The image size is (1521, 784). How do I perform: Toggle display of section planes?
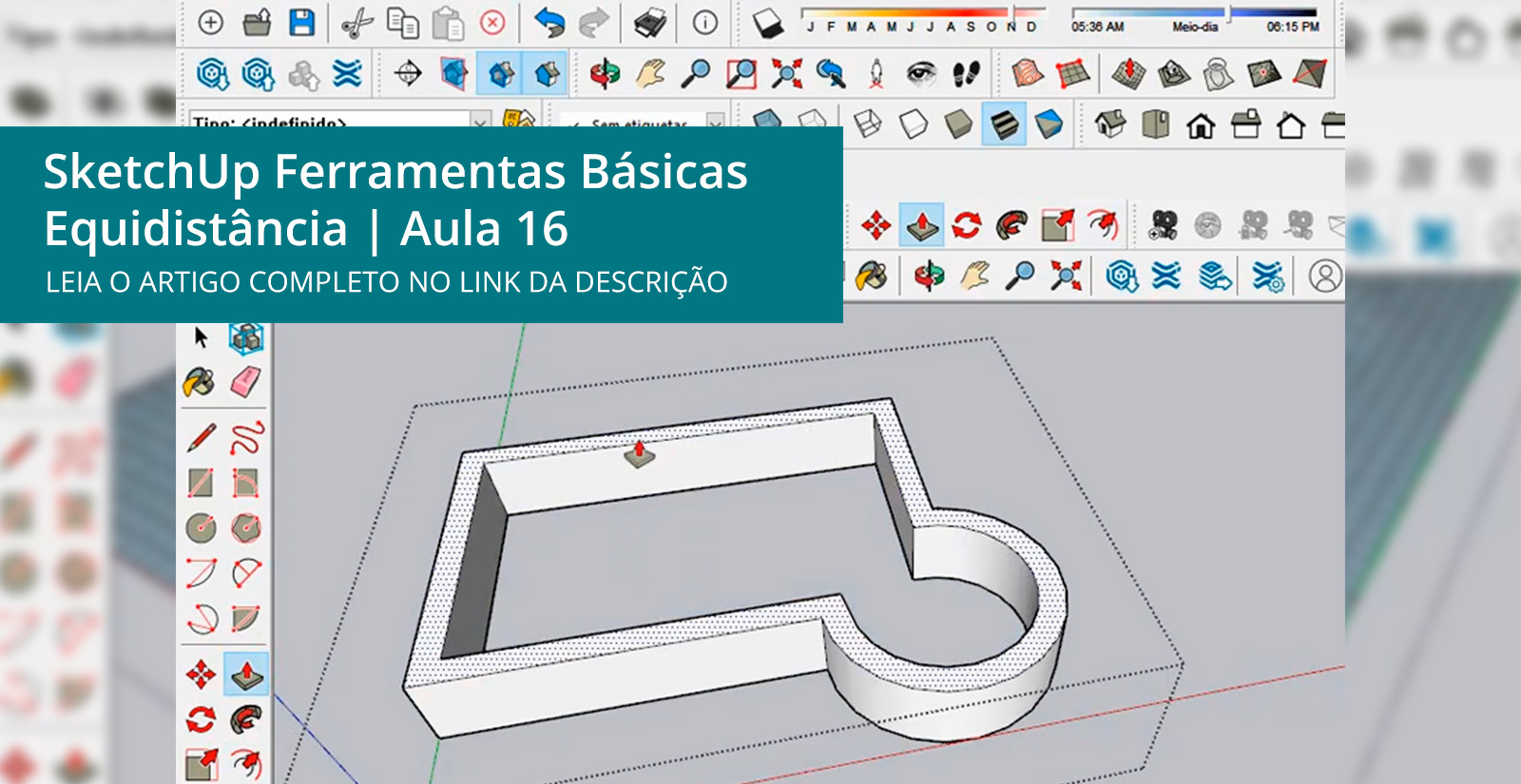[454, 73]
